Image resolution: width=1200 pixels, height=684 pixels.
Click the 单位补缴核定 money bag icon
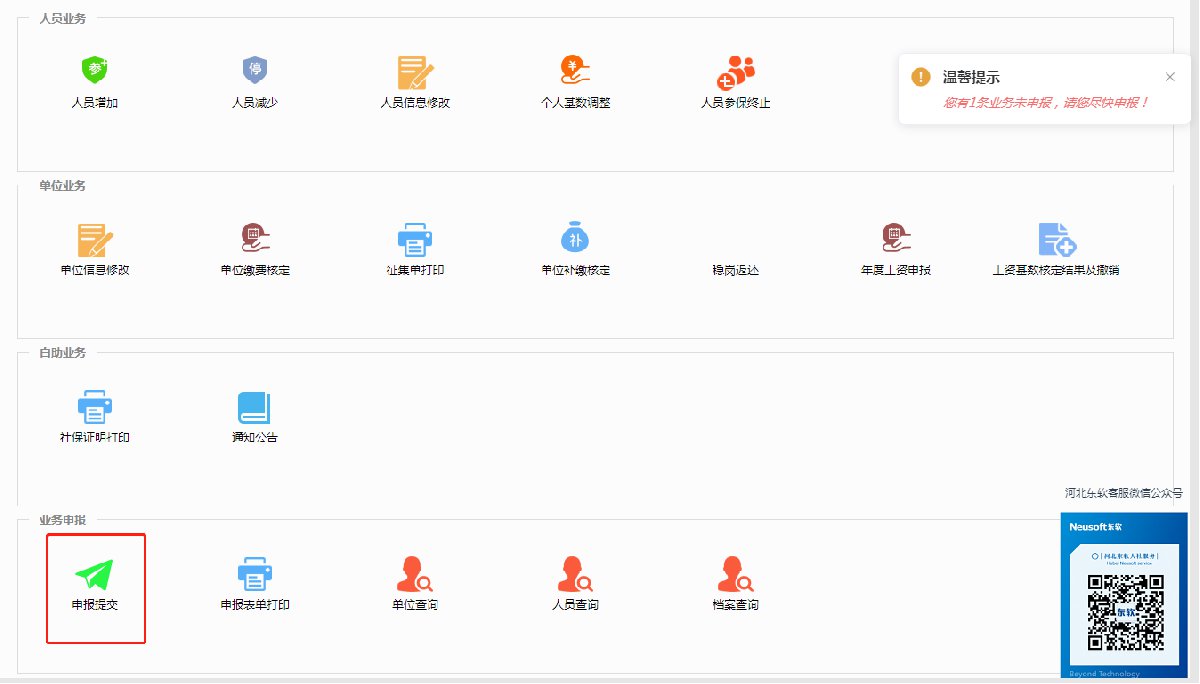tap(575, 239)
